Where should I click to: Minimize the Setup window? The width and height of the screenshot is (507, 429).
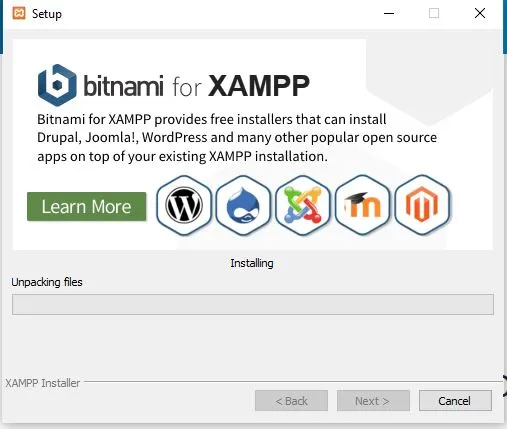389,13
